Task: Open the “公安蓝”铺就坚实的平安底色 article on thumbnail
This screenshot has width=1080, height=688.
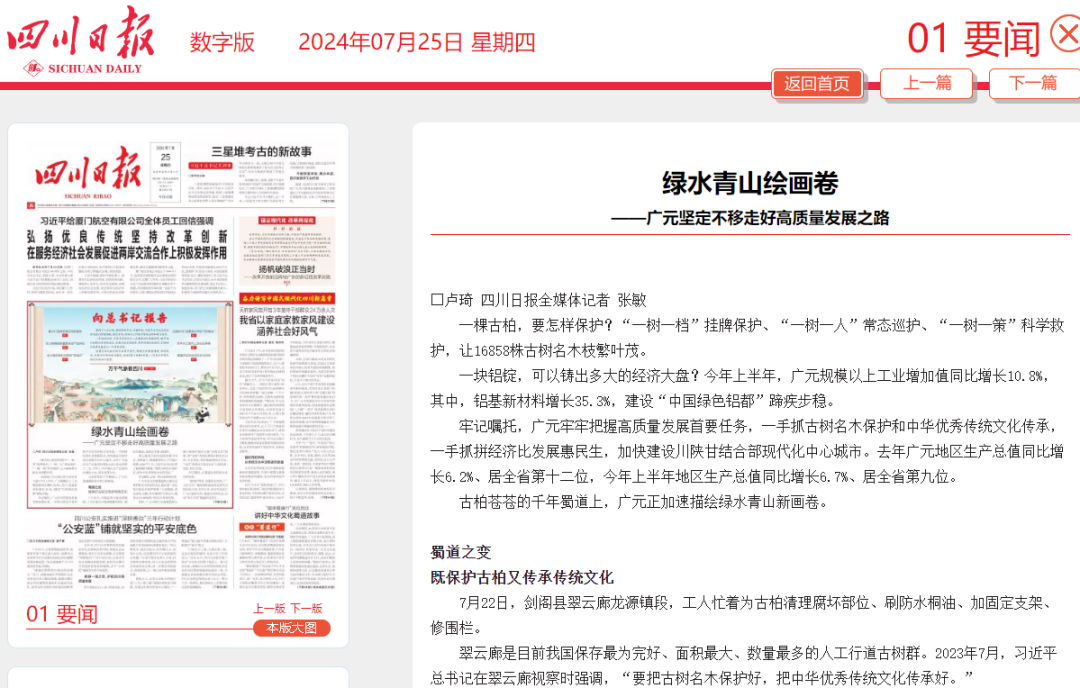Action: click(127, 529)
